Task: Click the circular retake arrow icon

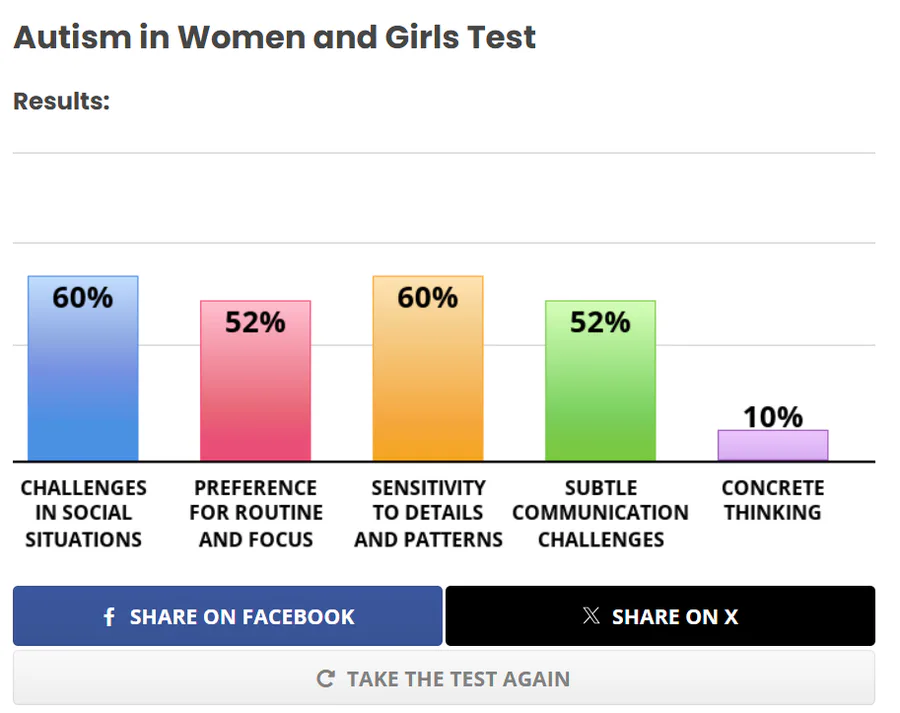Action: [x=325, y=679]
